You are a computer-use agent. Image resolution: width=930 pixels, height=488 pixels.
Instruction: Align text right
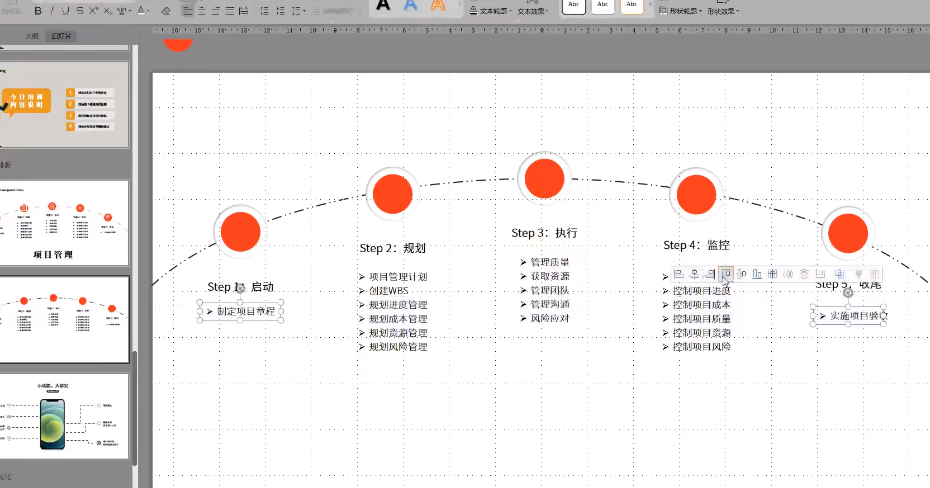[x=215, y=11]
